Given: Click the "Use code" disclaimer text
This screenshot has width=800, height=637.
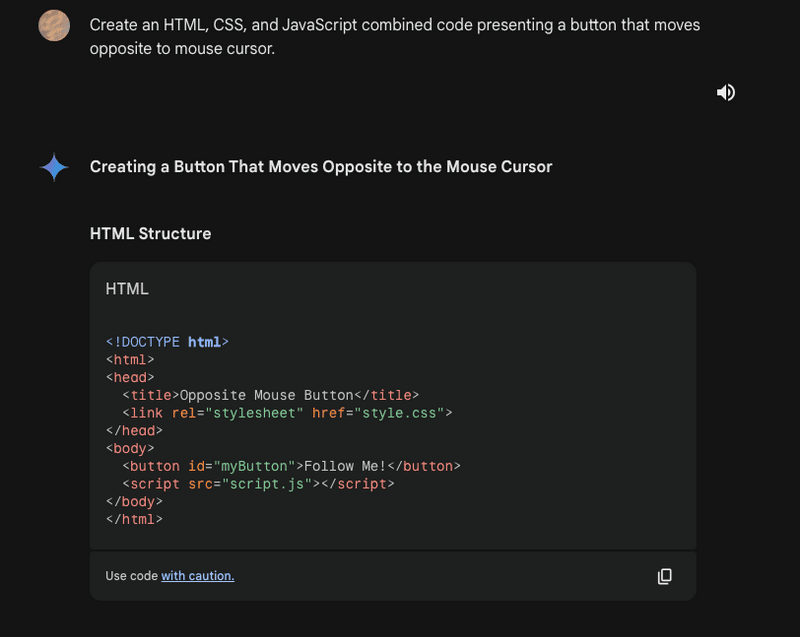Looking at the screenshot, I should [x=131, y=576].
